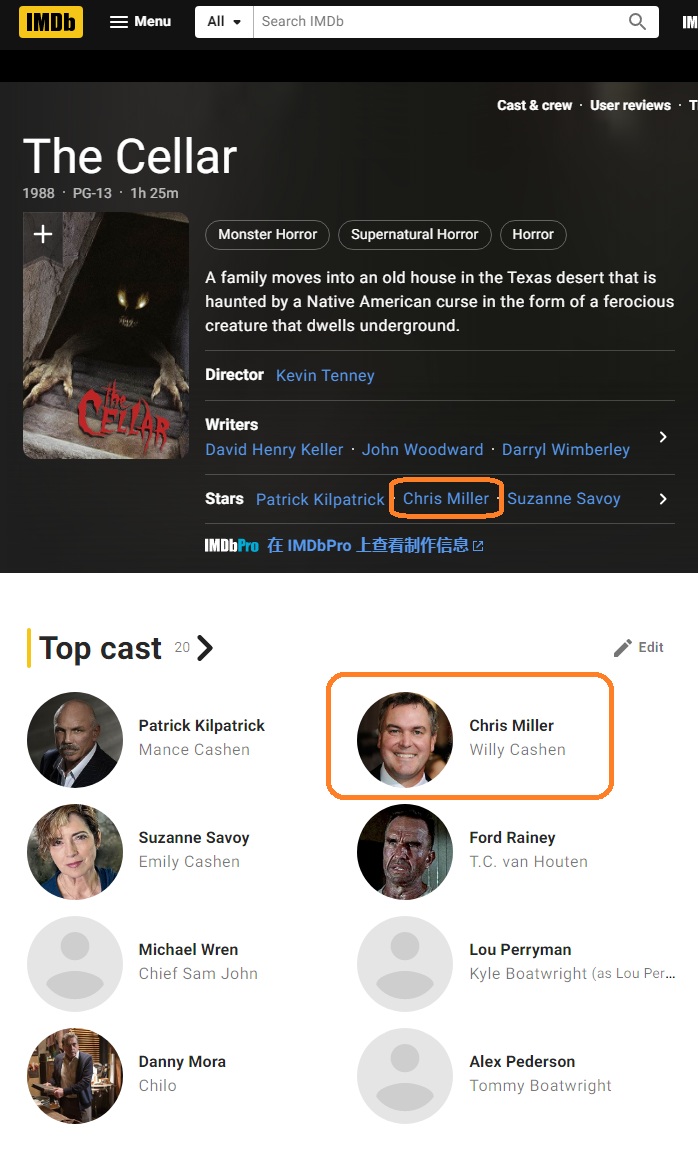The width and height of the screenshot is (698, 1149).
Task: Open the Tommy Boatwright character link
Action: (x=540, y=1086)
